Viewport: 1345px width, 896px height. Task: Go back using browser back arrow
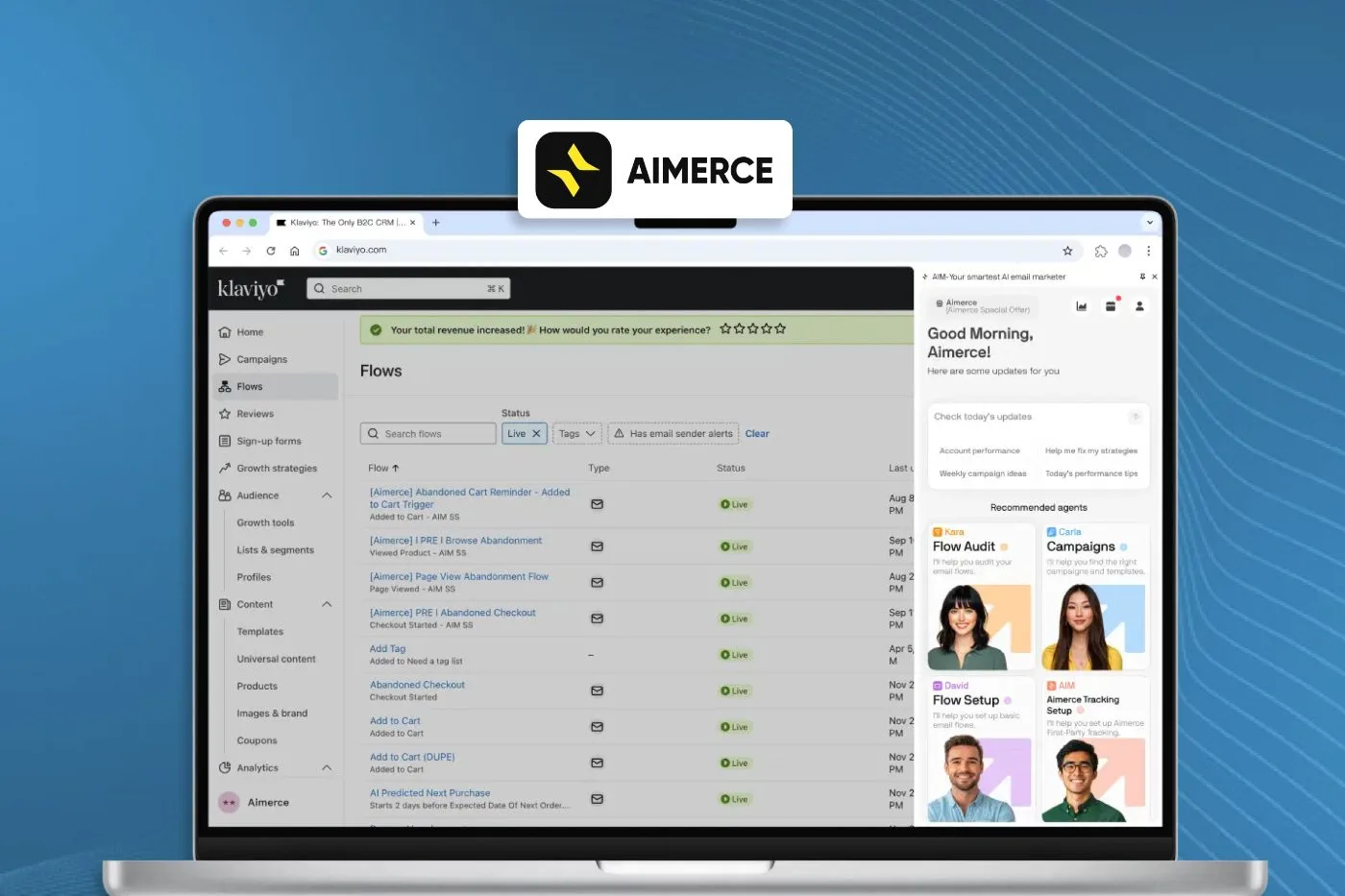tap(223, 251)
